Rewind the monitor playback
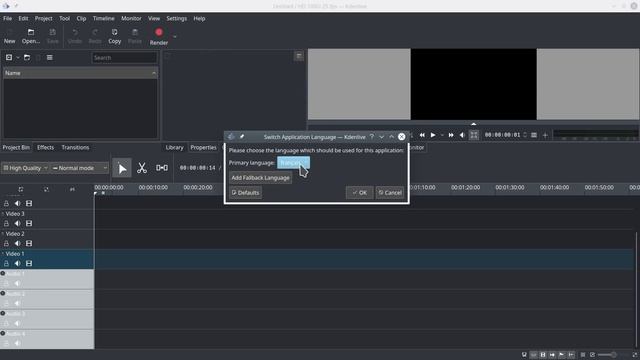Screen dimensions: 640x360 click(422, 135)
